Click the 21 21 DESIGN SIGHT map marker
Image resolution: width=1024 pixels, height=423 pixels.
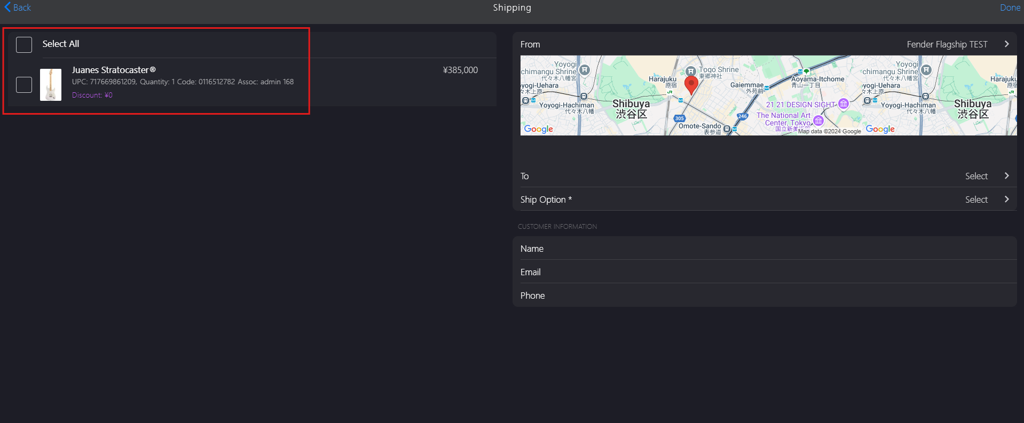coord(843,103)
